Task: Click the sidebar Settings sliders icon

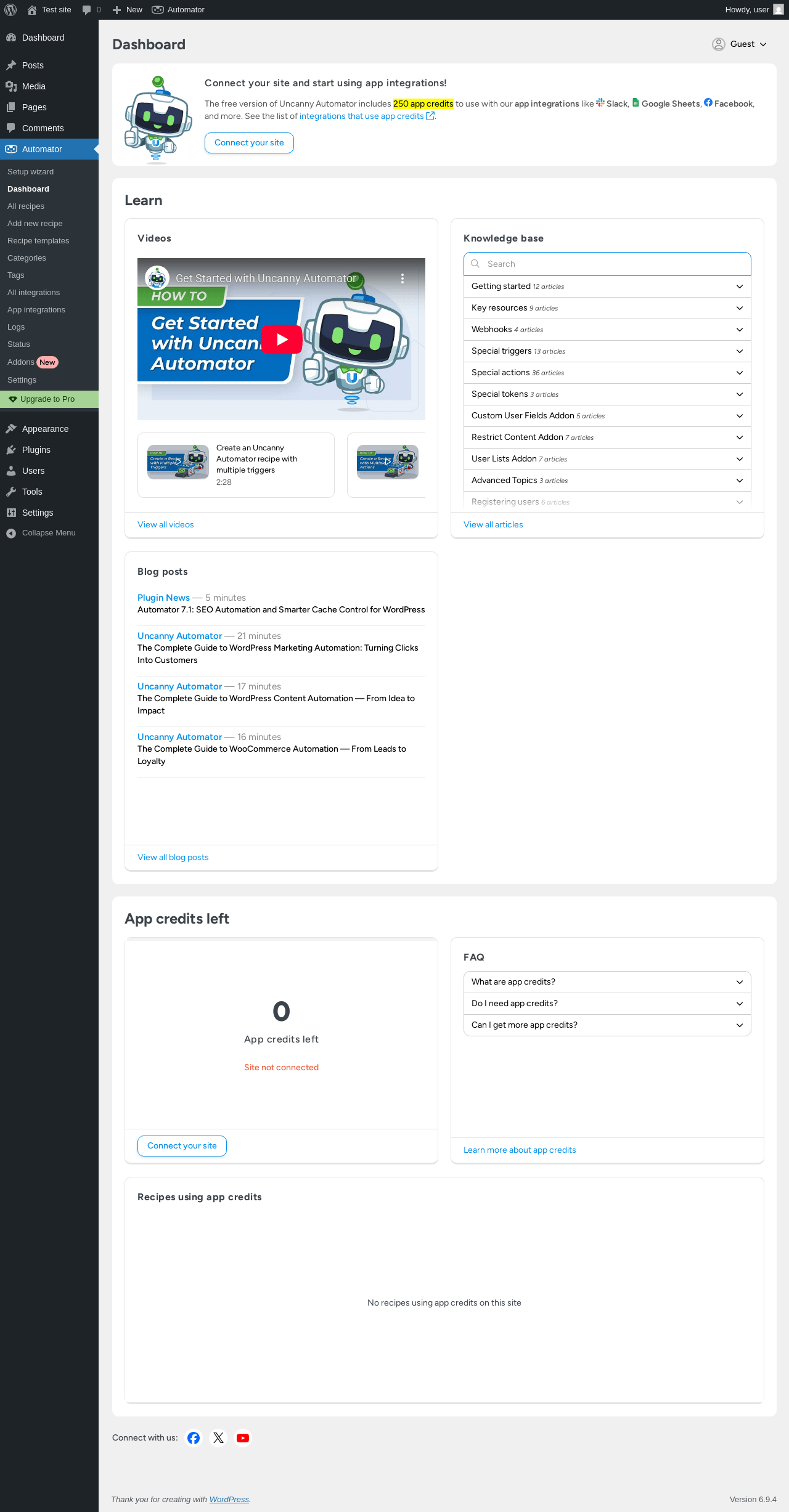Action: 11,513
